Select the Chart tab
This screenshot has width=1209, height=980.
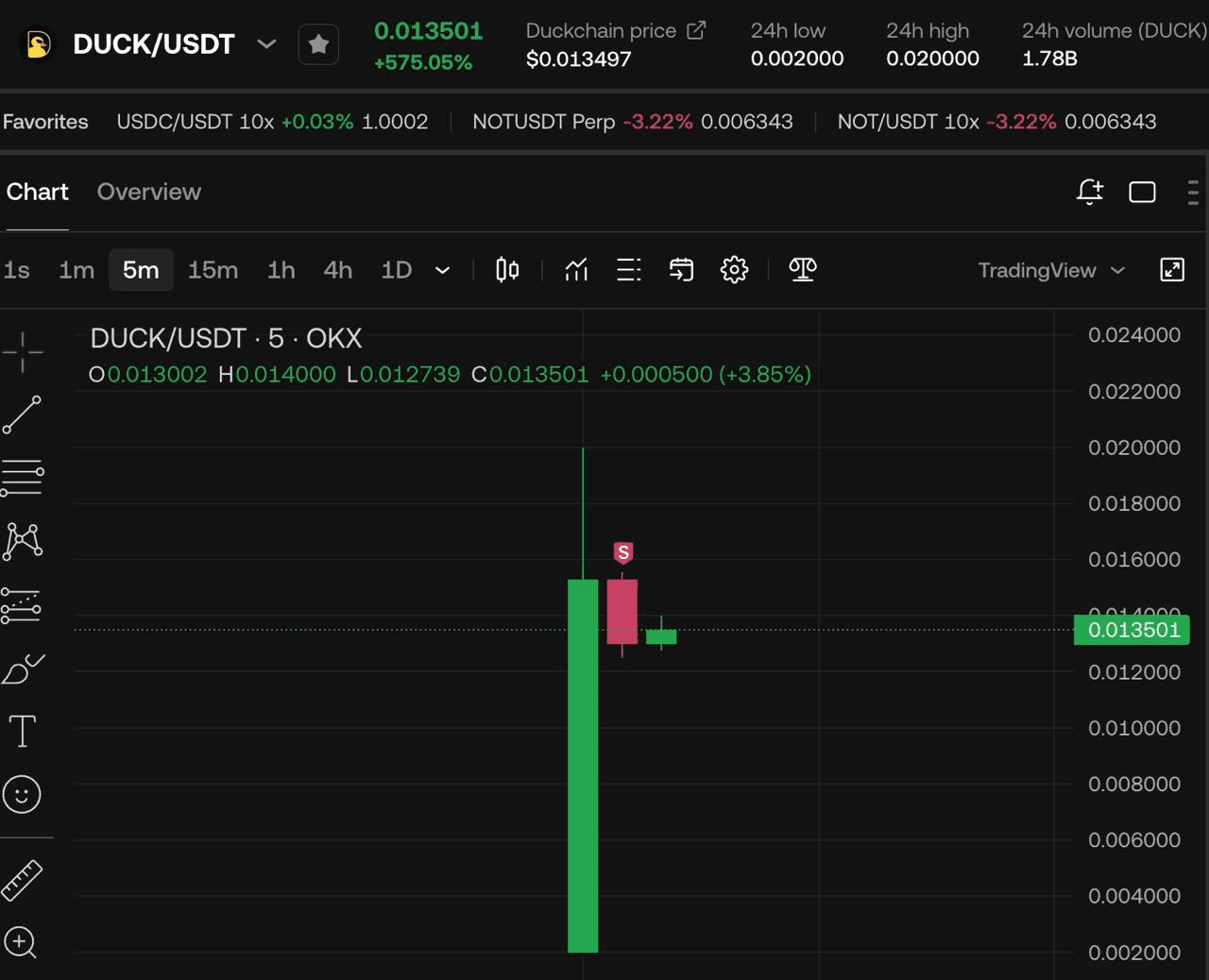[x=38, y=192]
